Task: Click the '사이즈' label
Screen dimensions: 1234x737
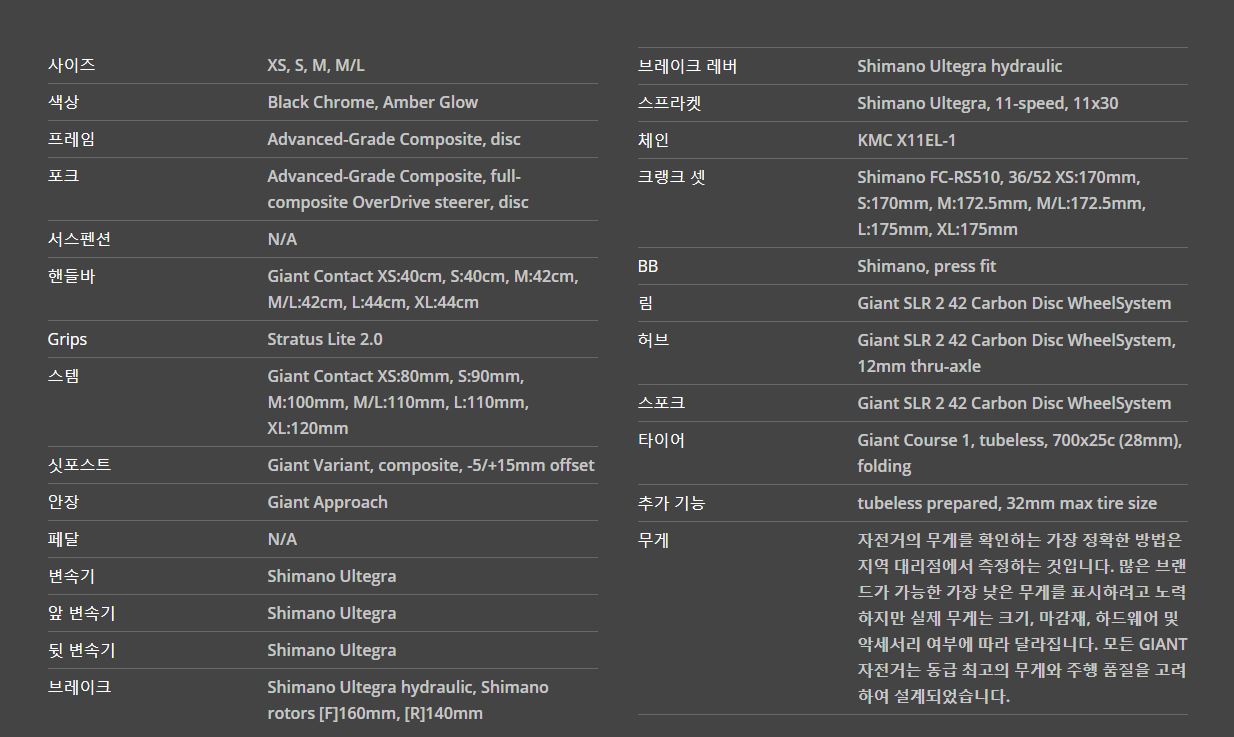Action: pyautogui.click(x=72, y=65)
